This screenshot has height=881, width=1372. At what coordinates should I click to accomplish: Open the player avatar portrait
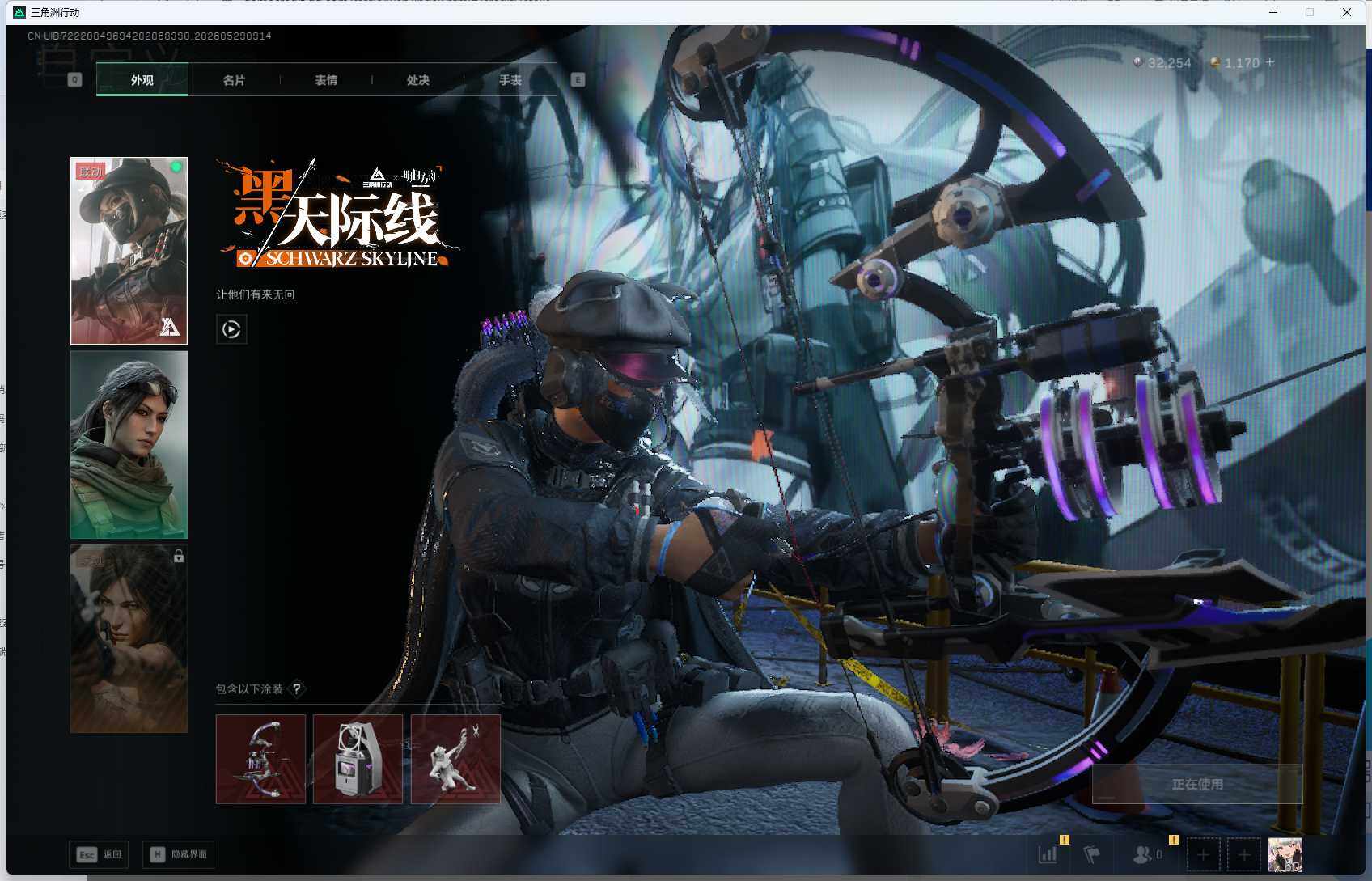1285,854
